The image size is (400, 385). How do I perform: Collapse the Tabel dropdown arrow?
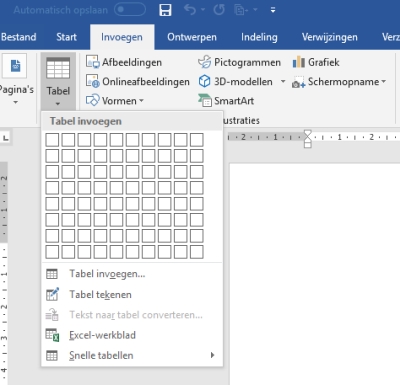tap(58, 104)
